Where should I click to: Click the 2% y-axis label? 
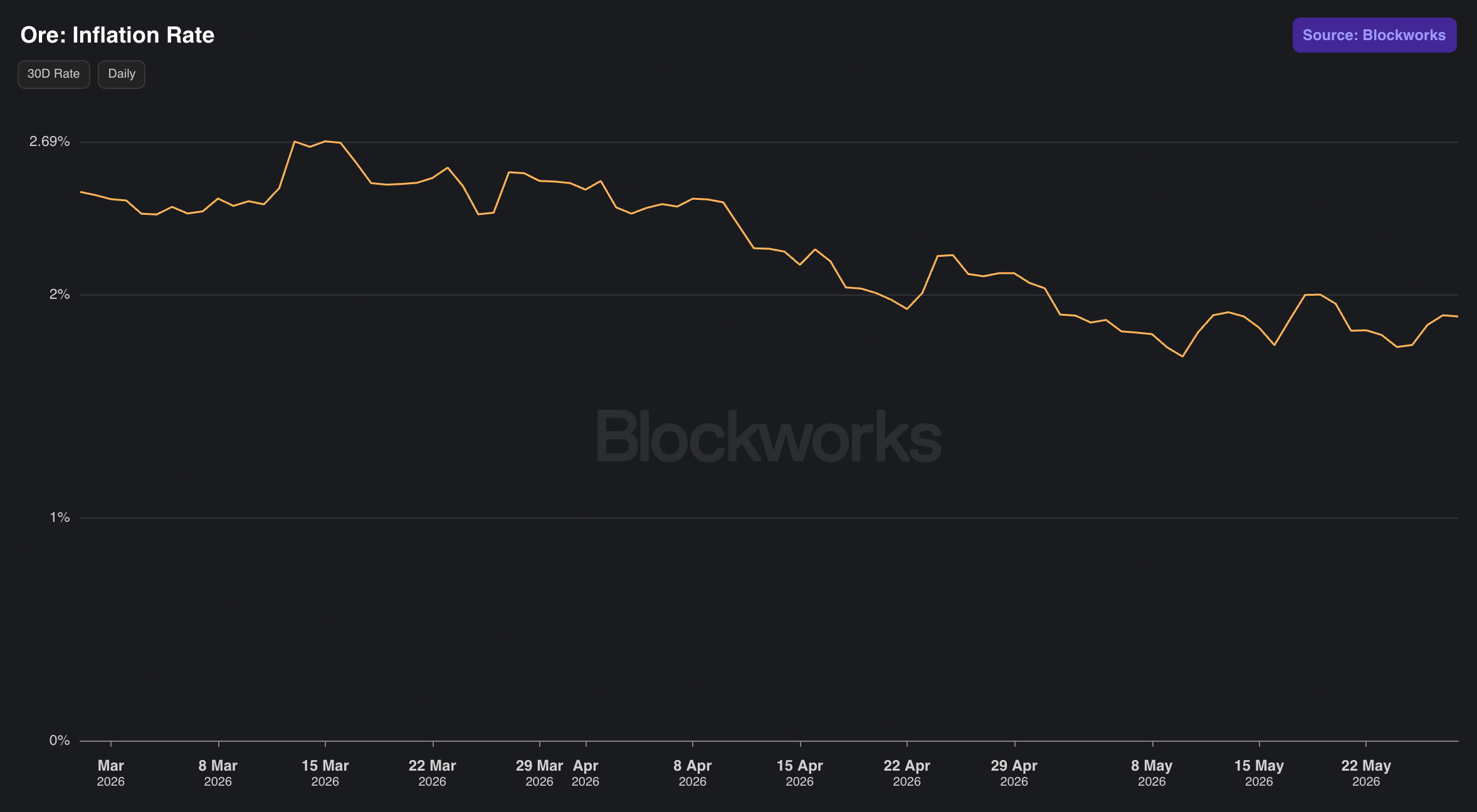pyautogui.click(x=60, y=294)
